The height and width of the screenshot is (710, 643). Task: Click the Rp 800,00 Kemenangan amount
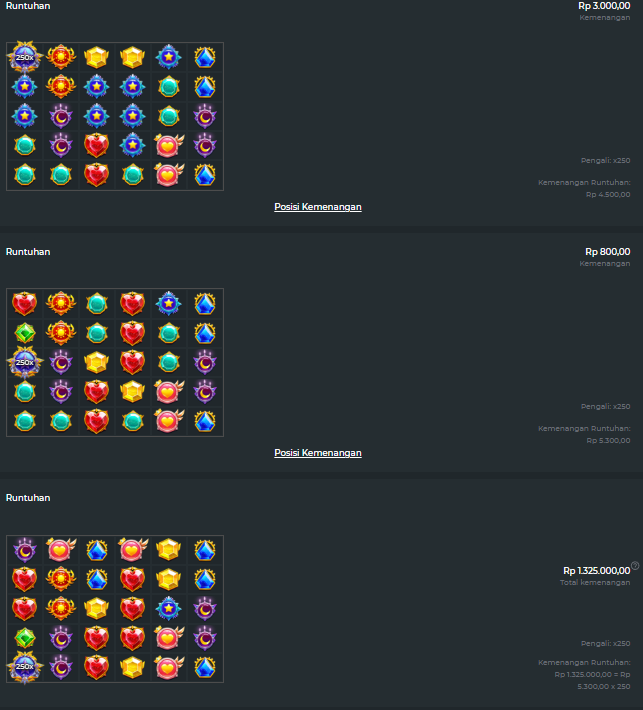pyautogui.click(x=608, y=252)
